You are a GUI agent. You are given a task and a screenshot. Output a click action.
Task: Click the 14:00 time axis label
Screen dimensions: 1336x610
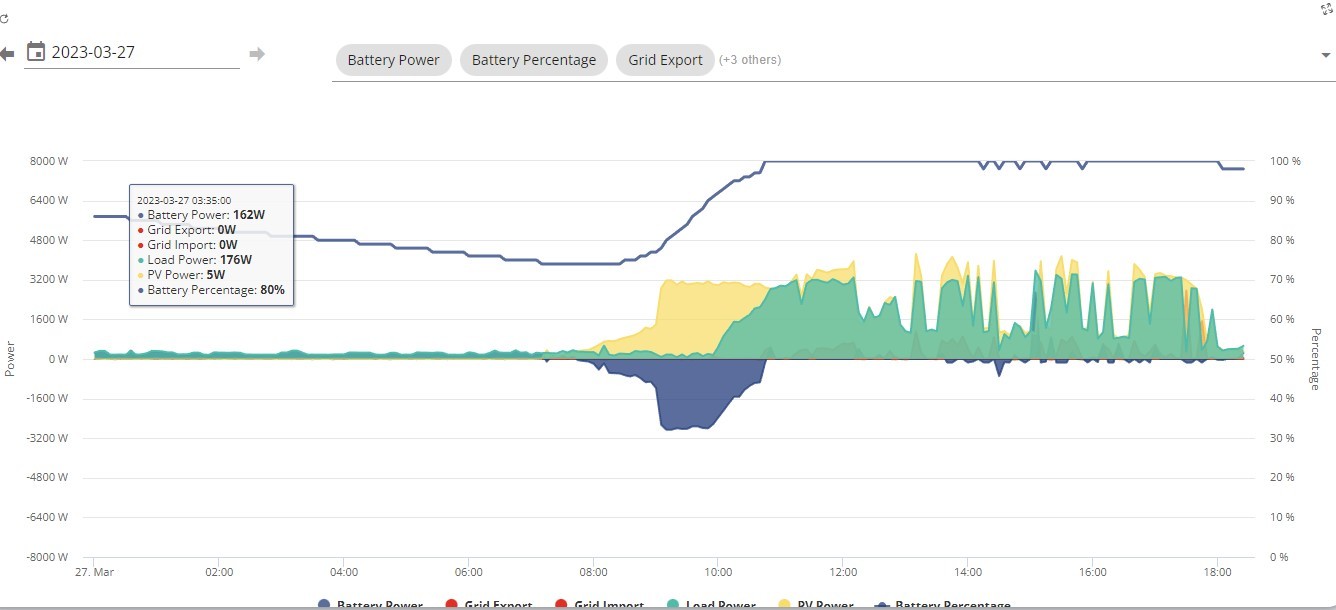point(967,573)
